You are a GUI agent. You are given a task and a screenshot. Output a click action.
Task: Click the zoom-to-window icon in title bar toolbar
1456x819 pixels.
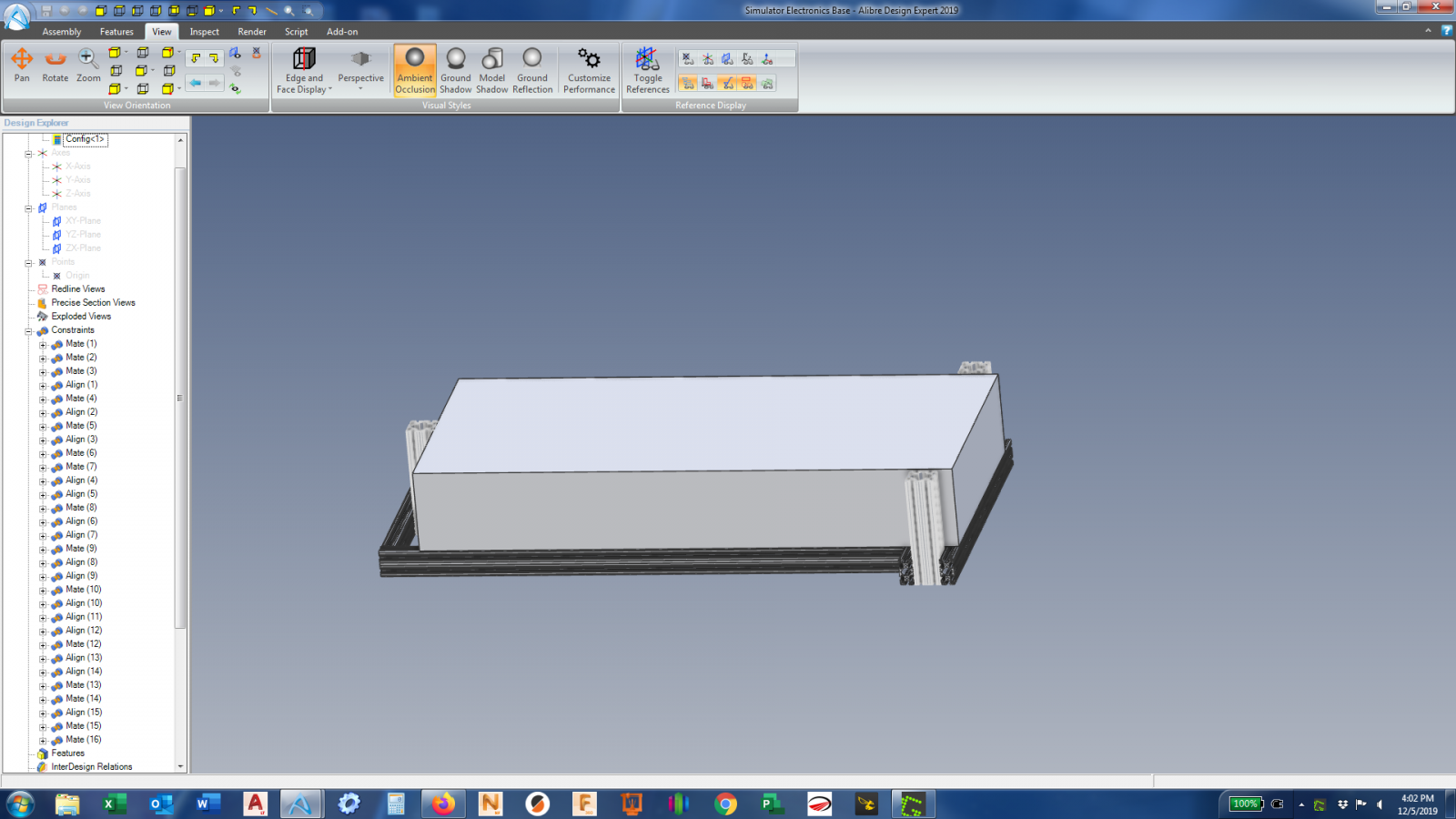coord(308,11)
